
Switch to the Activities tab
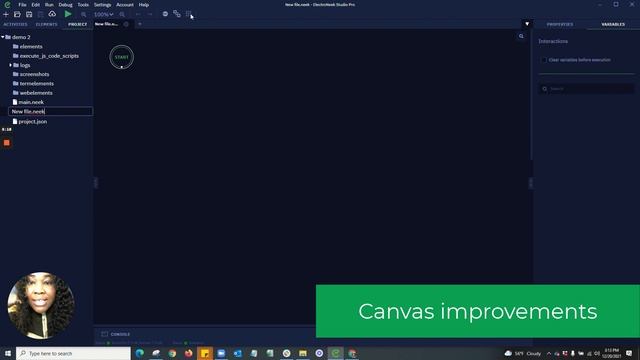coord(16,24)
